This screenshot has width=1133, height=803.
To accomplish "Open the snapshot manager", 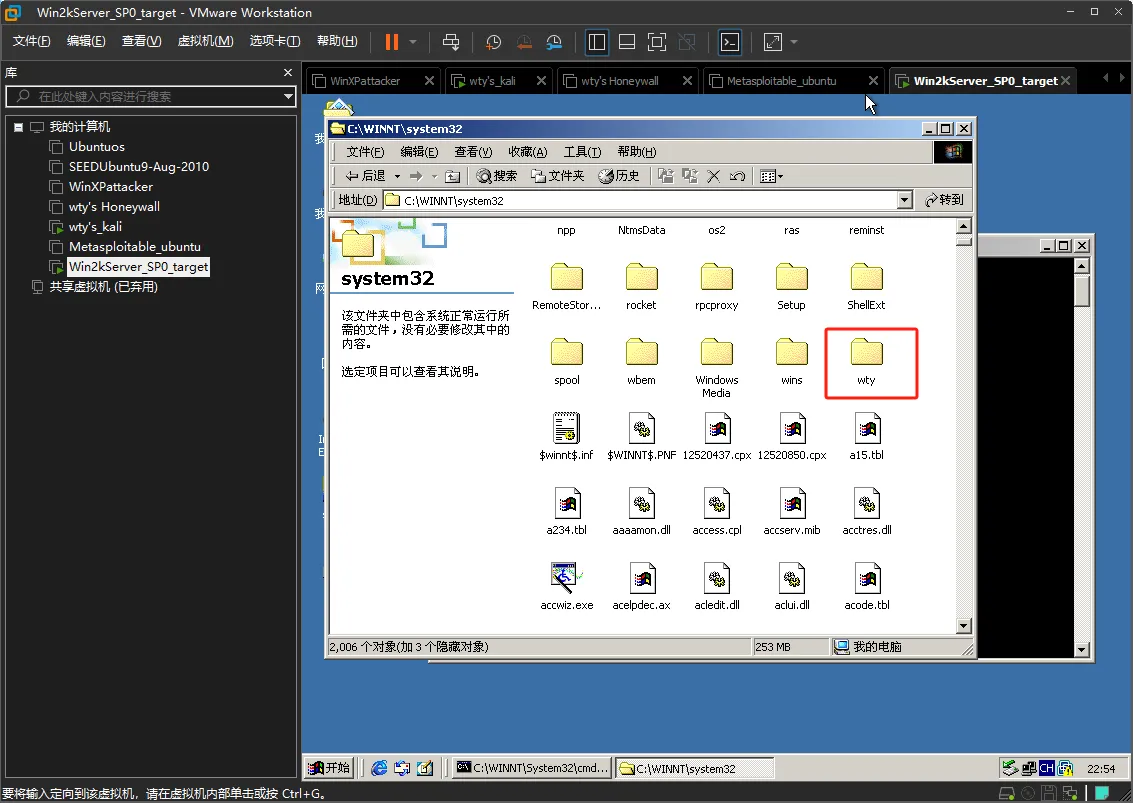I will pyautogui.click(x=554, y=42).
